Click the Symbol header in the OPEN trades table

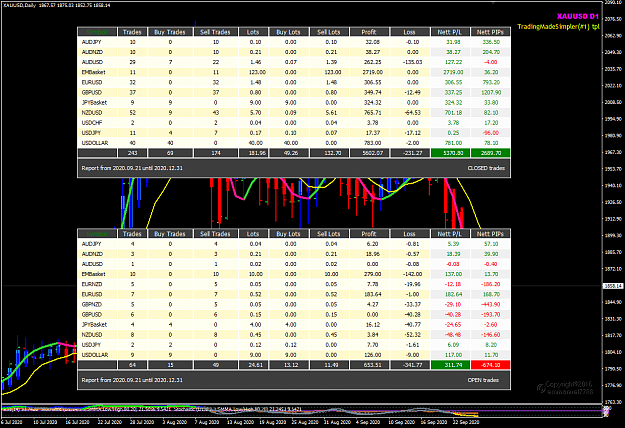(x=97, y=234)
